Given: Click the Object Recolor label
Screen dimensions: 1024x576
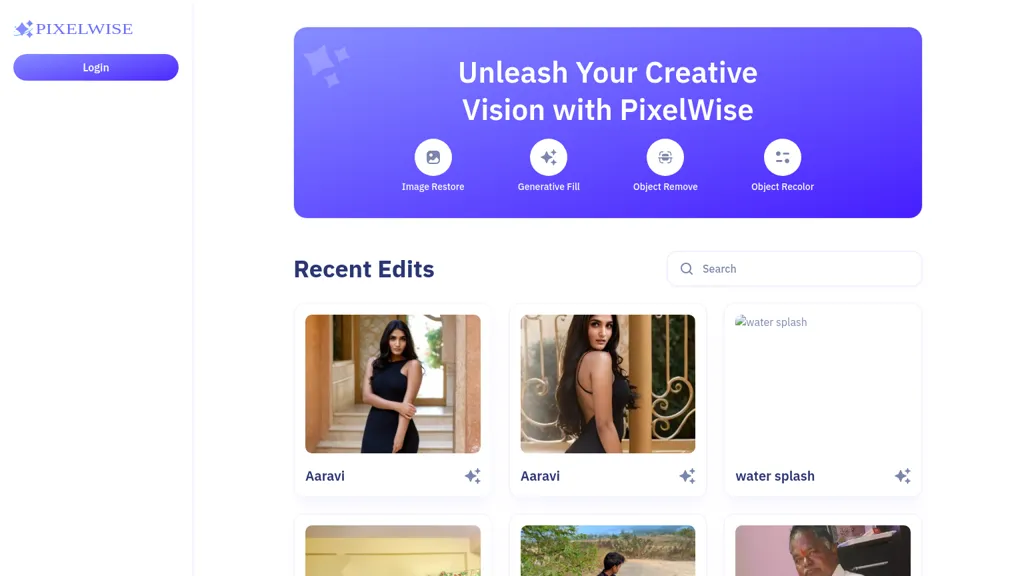Looking at the screenshot, I should click(782, 187).
